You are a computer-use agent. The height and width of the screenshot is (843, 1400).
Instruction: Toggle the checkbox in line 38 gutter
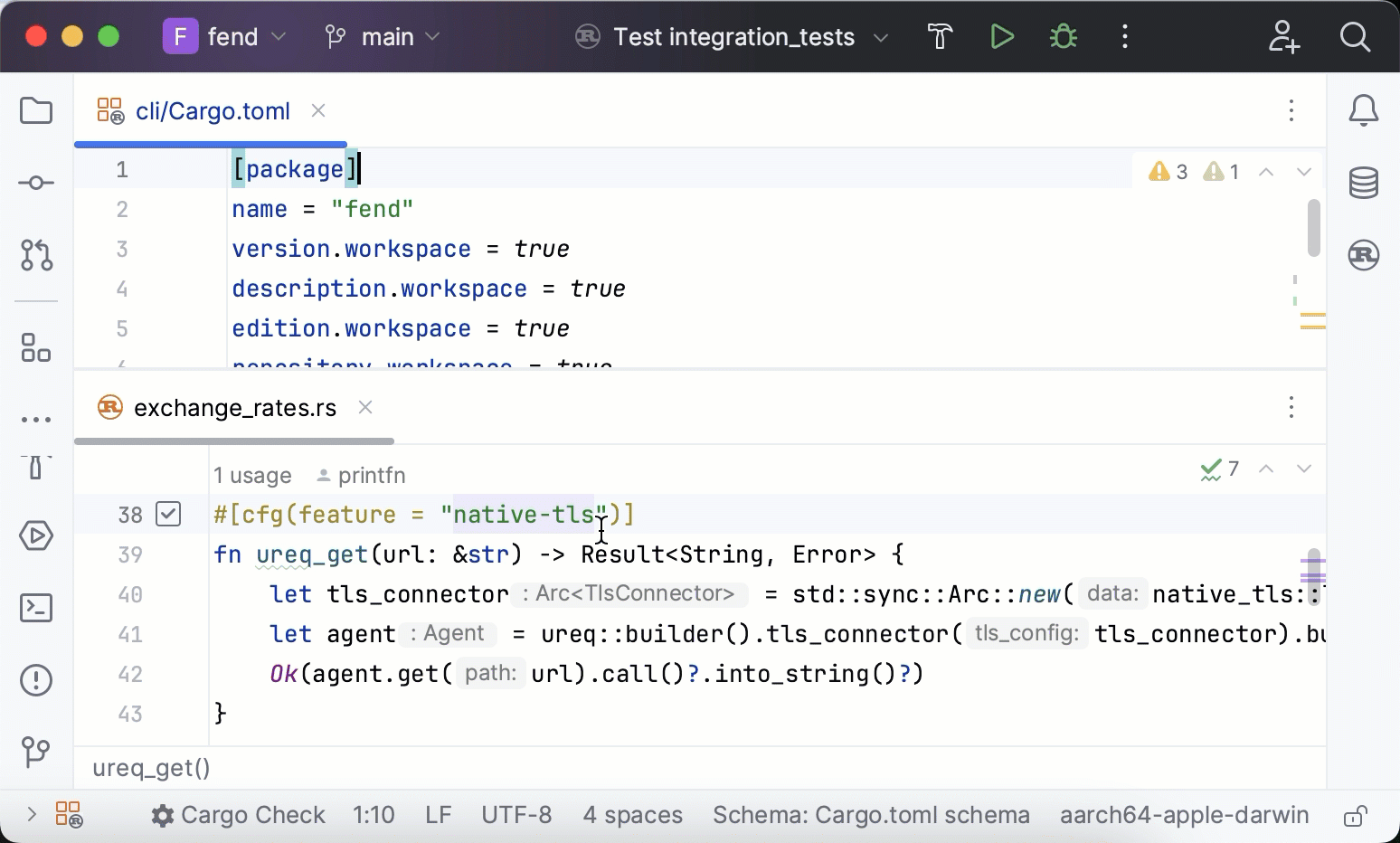tap(168, 514)
